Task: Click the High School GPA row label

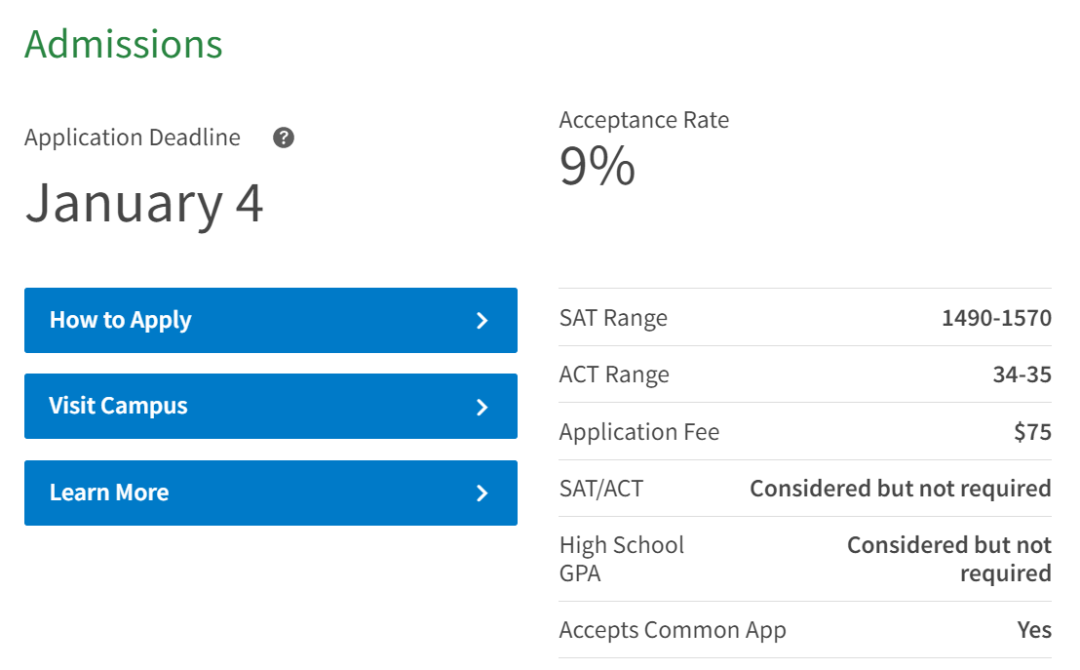Action: (x=621, y=559)
